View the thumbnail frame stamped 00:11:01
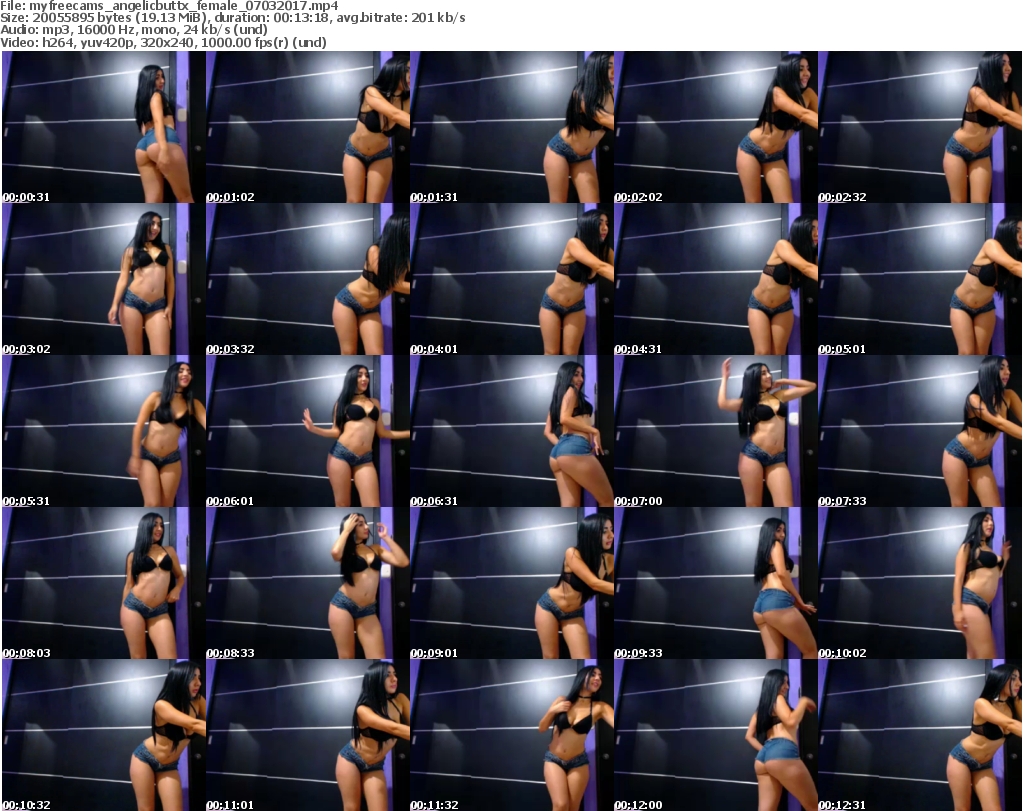 [x=308, y=735]
